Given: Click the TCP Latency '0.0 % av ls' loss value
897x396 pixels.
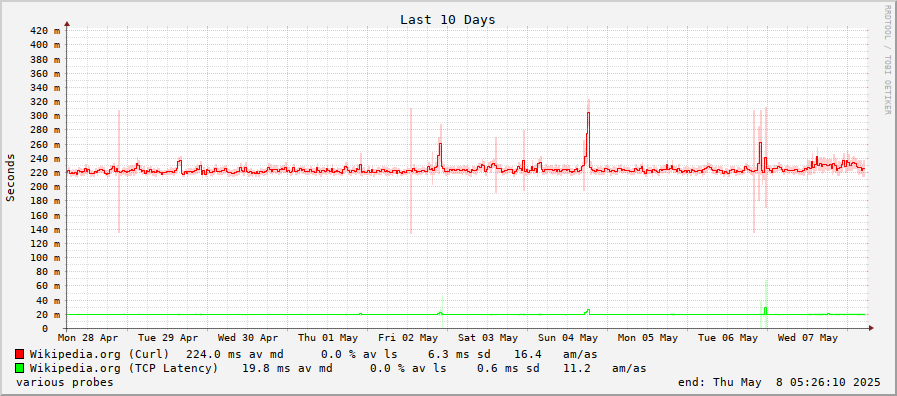Looking at the screenshot, I should [x=408, y=368].
